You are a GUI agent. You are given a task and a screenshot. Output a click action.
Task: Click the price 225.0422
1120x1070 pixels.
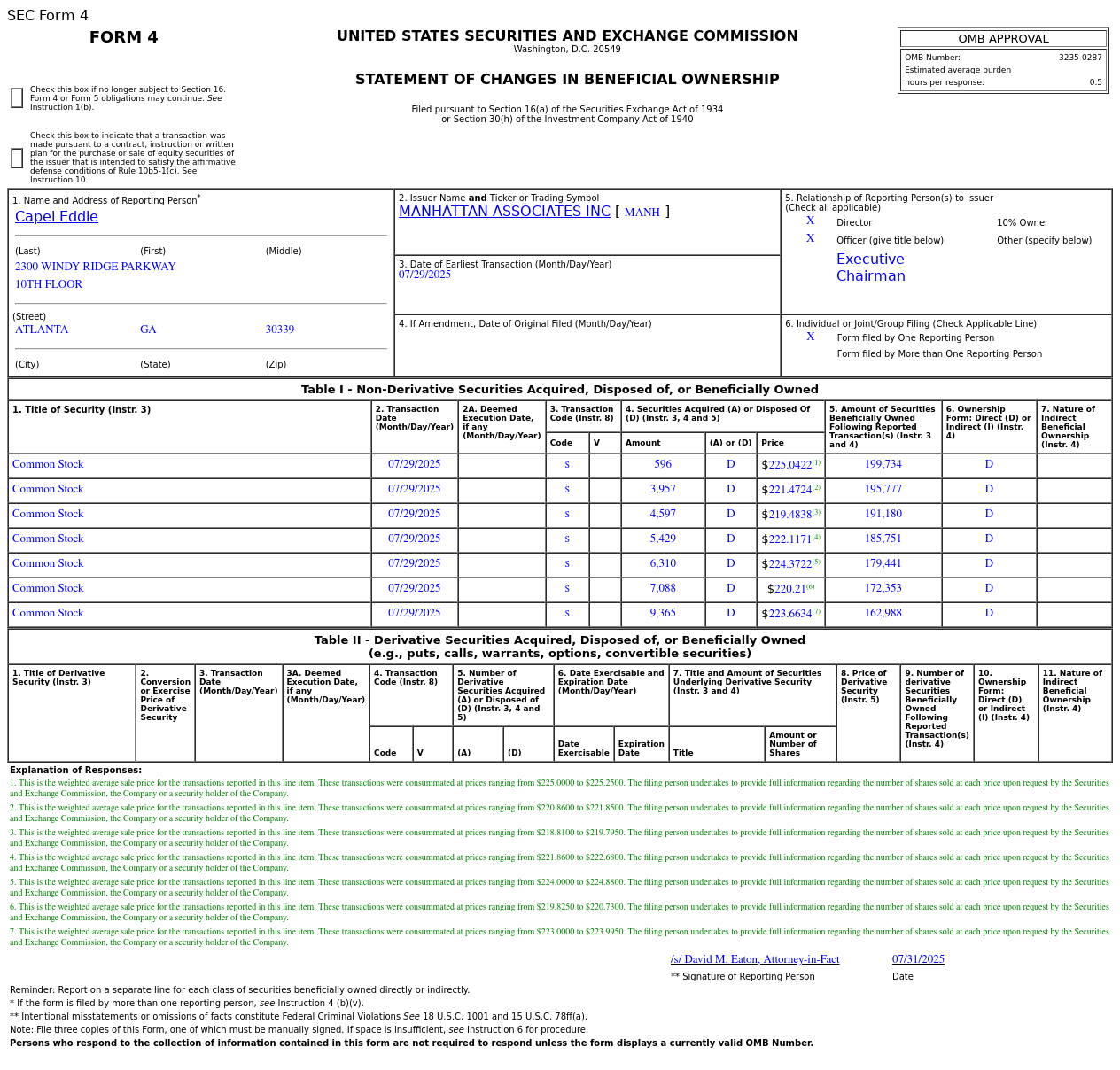coord(789,465)
